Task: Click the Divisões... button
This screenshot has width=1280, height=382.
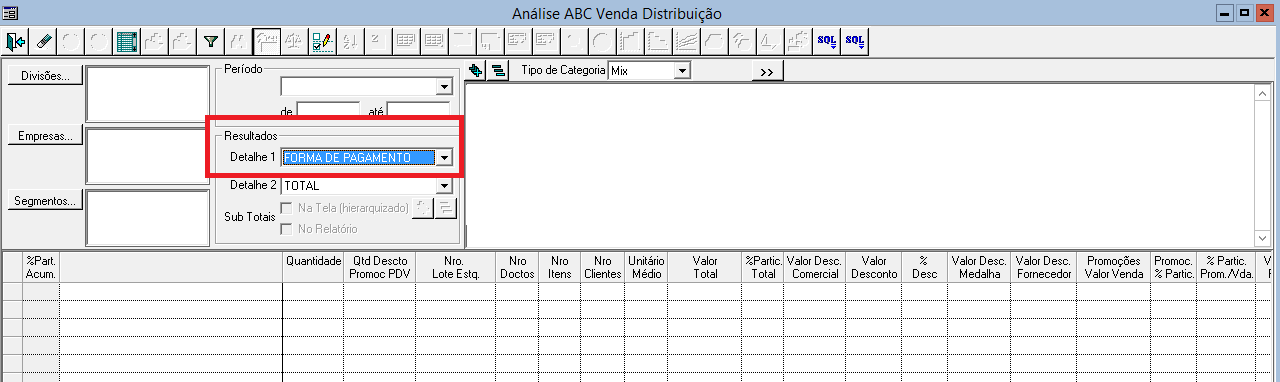Action: click(45, 76)
